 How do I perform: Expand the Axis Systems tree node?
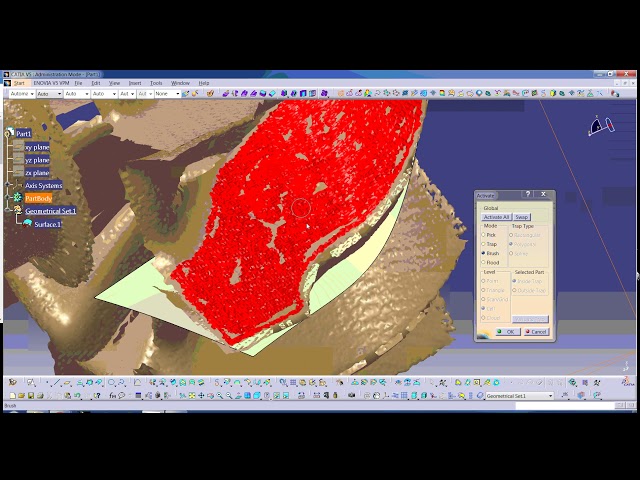coord(7,185)
